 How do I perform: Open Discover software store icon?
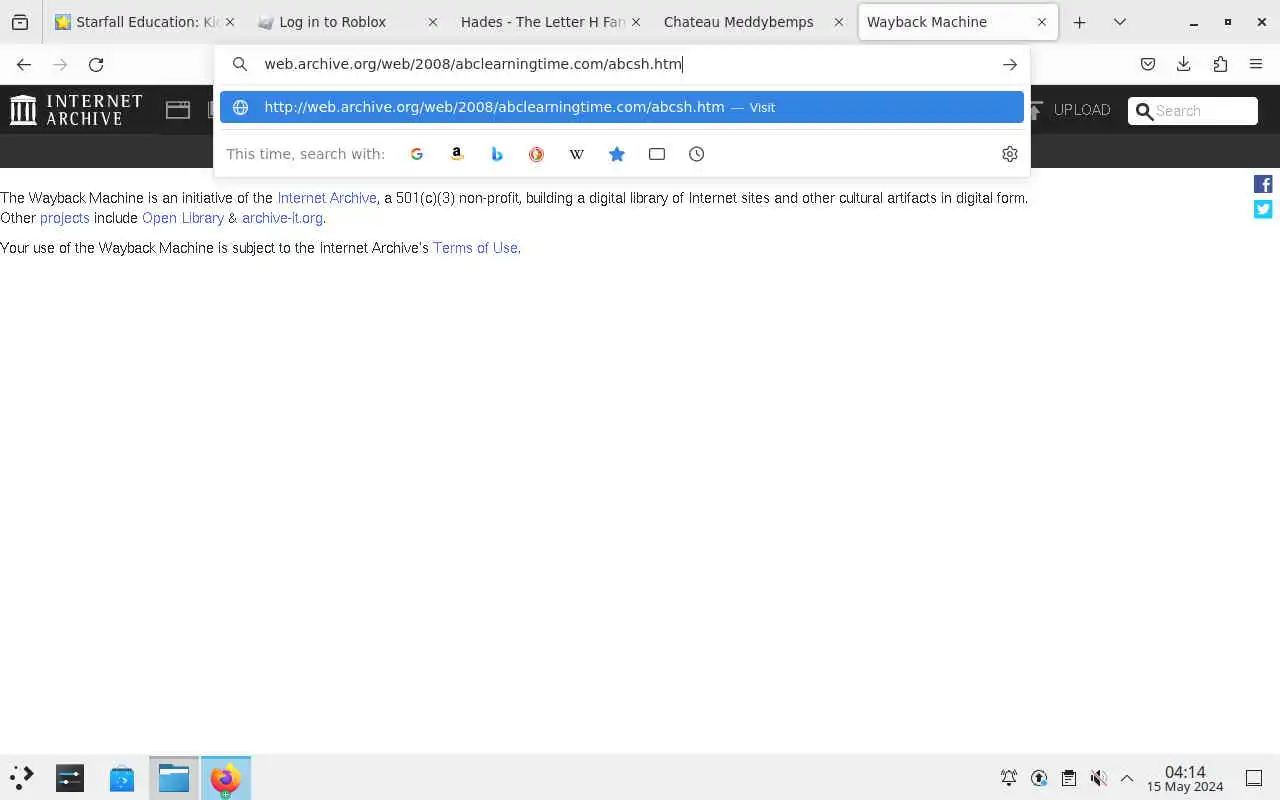click(122, 778)
